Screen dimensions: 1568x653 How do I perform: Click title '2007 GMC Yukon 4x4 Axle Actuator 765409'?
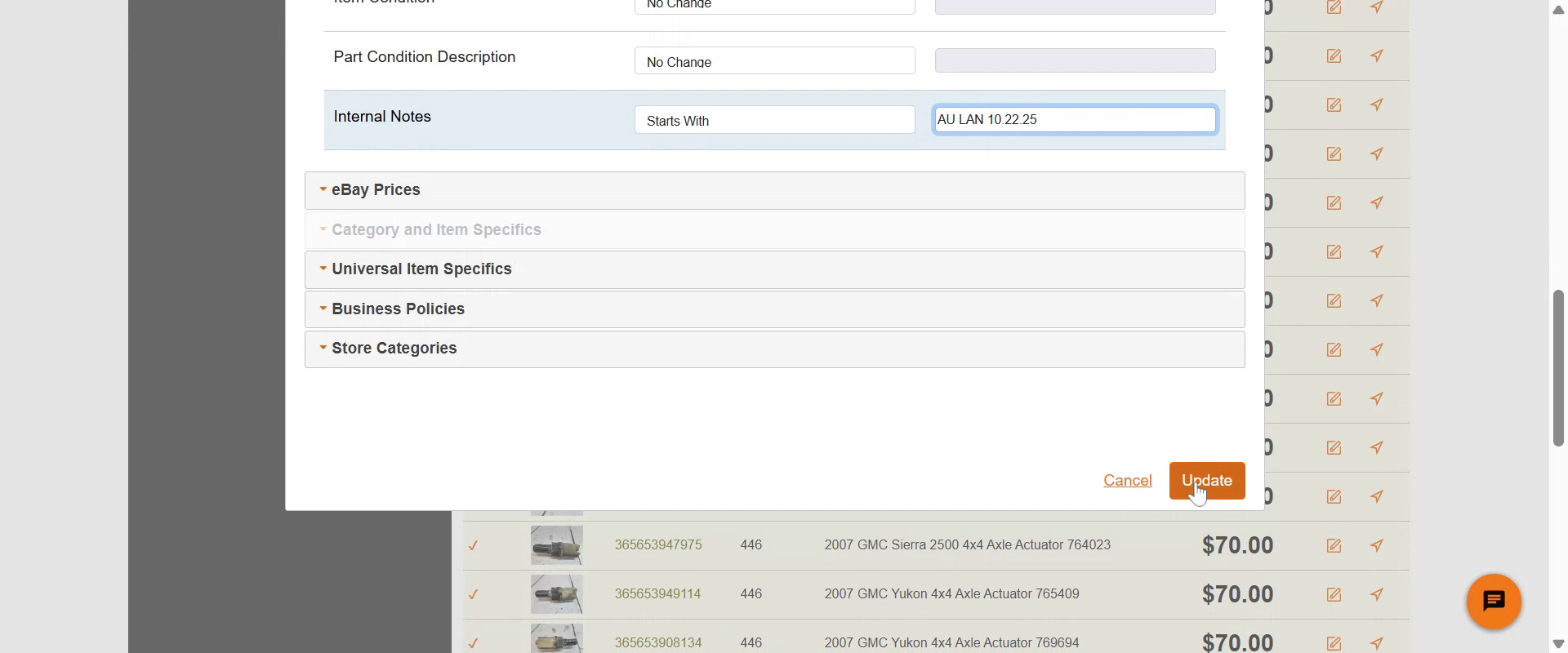951,594
